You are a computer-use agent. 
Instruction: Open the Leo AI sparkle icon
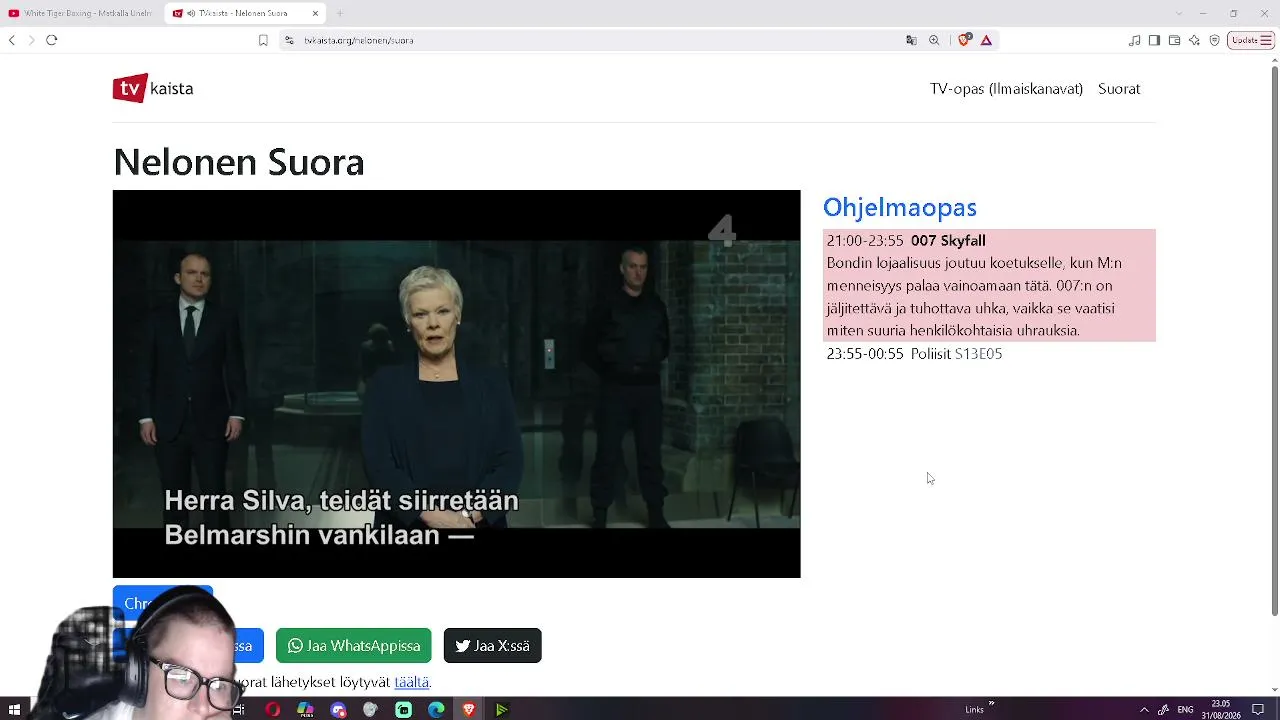click(x=1194, y=40)
